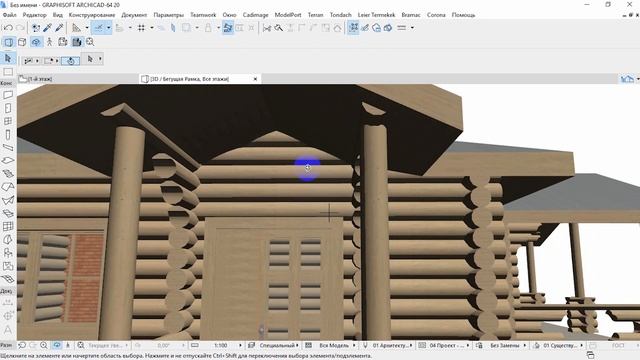Open the Без Замены overrides dropdown
This screenshot has height=360, width=640.
click(x=501, y=345)
